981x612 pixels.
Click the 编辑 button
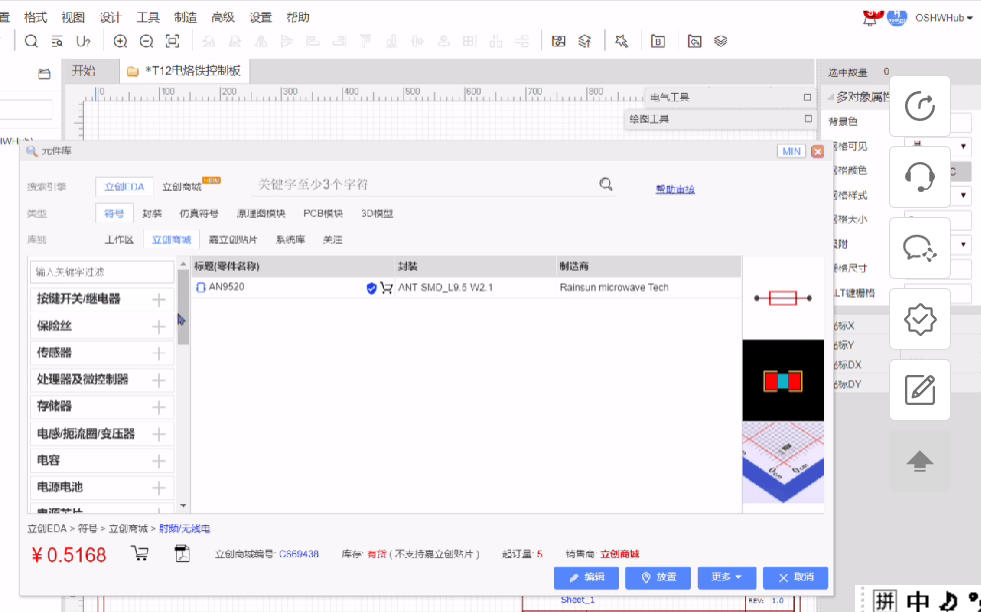(x=586, y=578)
